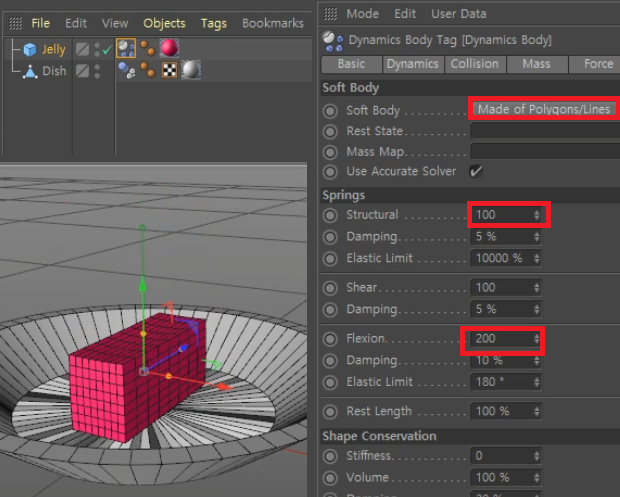The width and height of the screenshot is (620, 497).
Task: Open the Object Manager Edit menu
Action: point(76,23)
